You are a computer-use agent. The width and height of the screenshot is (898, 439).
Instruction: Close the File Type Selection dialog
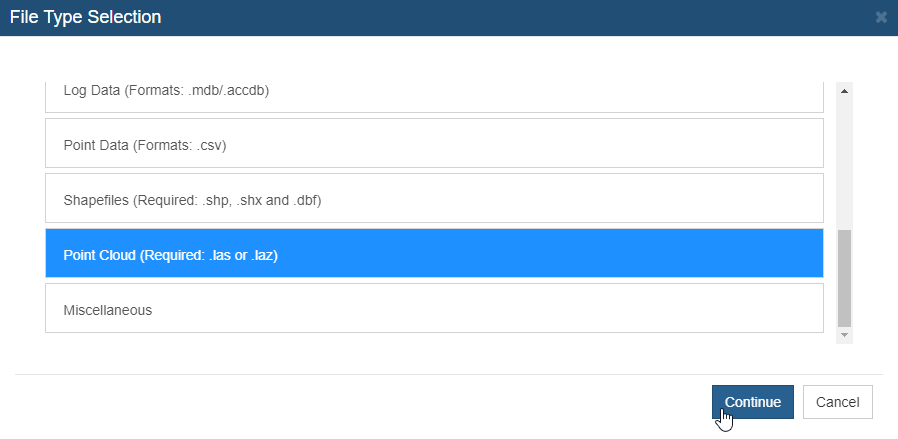tap(881, 17)
